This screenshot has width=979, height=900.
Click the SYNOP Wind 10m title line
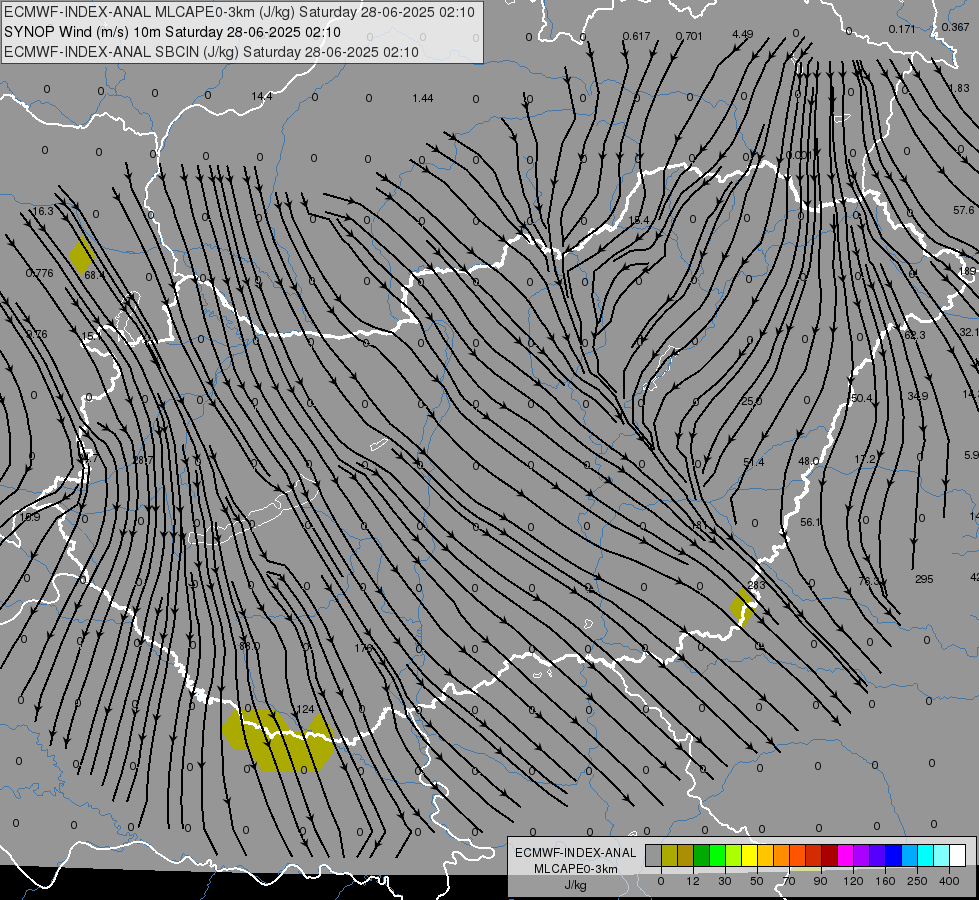click(x=172, y=32)
